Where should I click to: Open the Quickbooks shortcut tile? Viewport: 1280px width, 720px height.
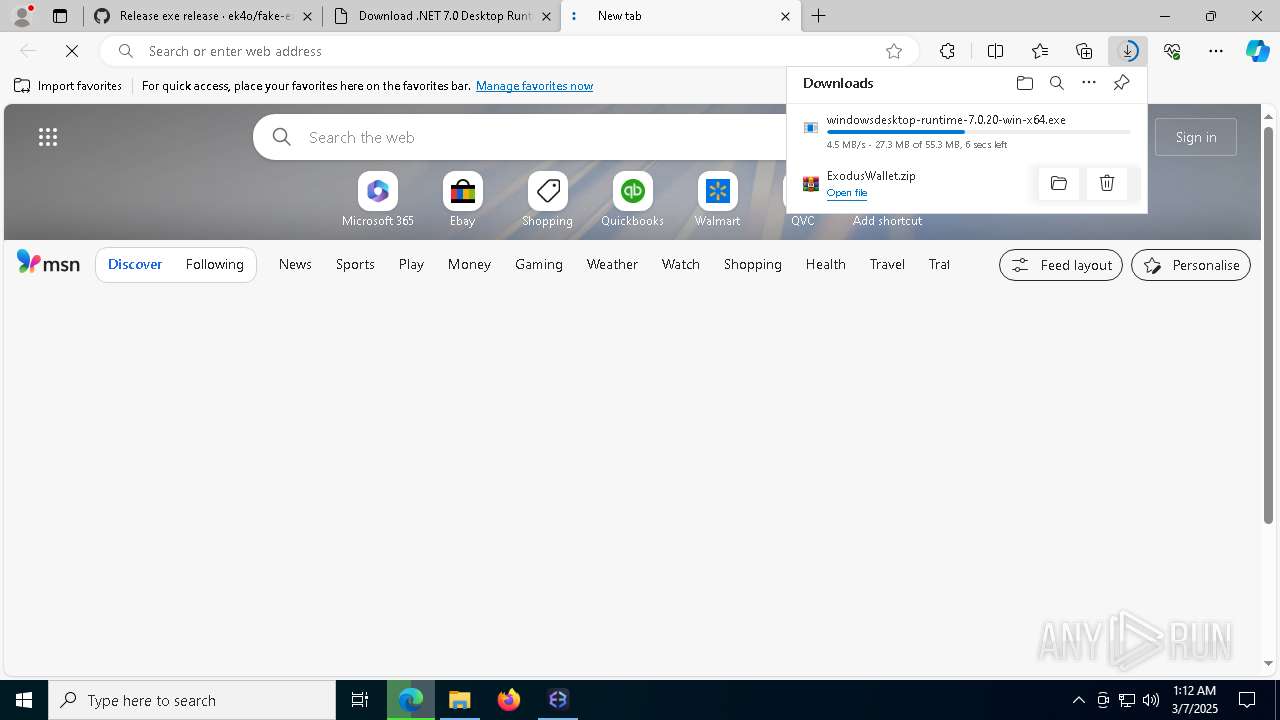[632, 199]
